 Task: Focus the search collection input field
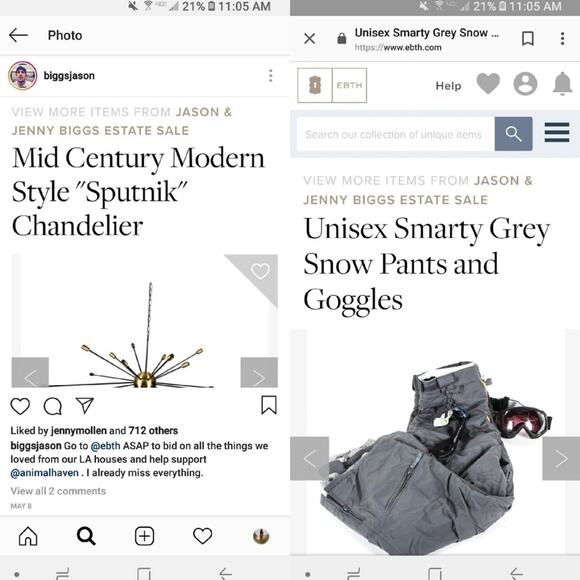(395, 134)
